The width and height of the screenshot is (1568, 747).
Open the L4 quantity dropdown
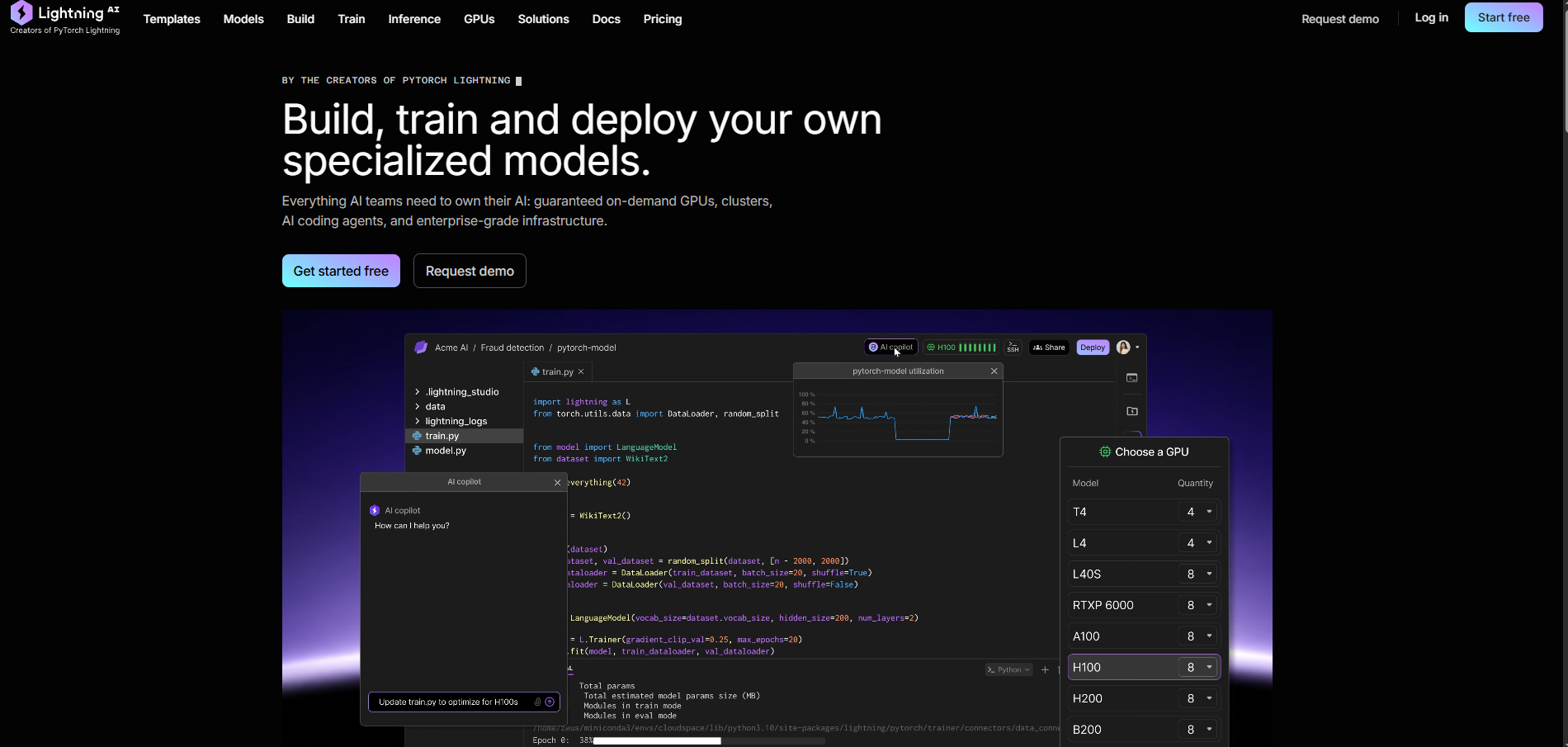tap(1197, 543)
